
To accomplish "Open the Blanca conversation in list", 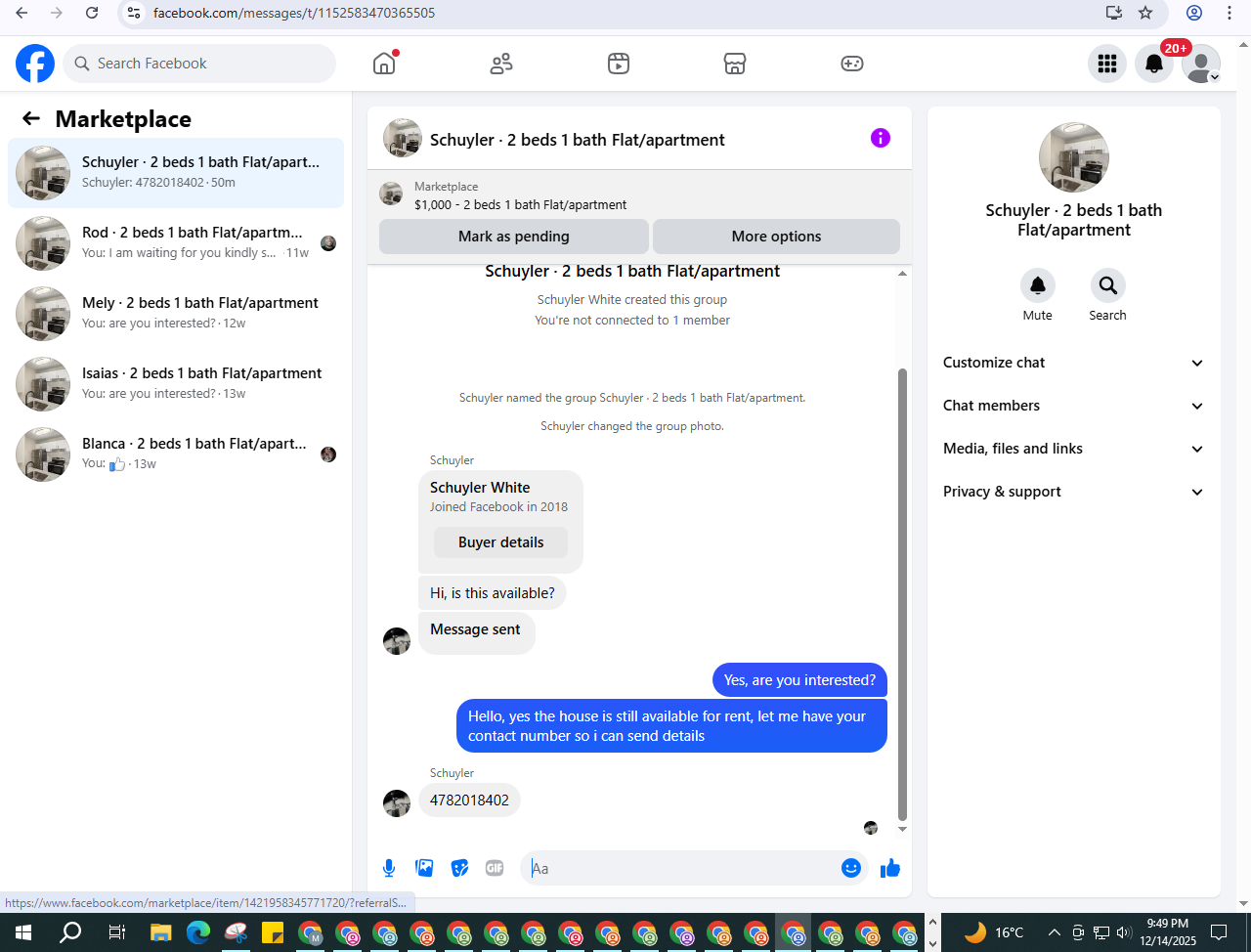I will click(176, 454).
